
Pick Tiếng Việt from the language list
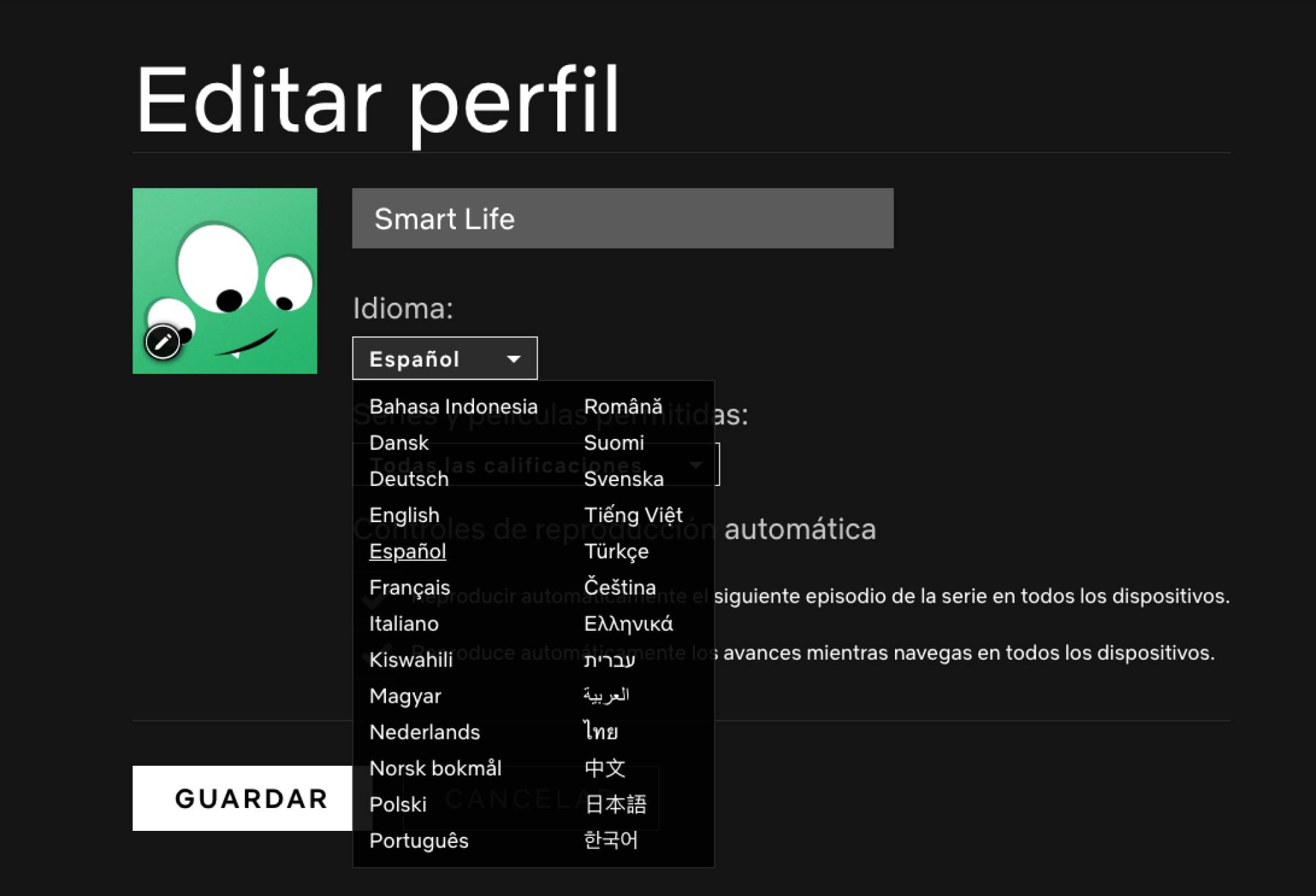[x=632, y=515]
